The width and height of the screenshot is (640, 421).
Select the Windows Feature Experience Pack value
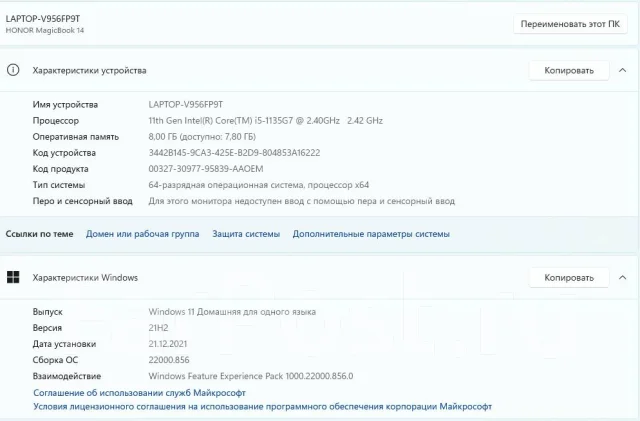[251, 376]
